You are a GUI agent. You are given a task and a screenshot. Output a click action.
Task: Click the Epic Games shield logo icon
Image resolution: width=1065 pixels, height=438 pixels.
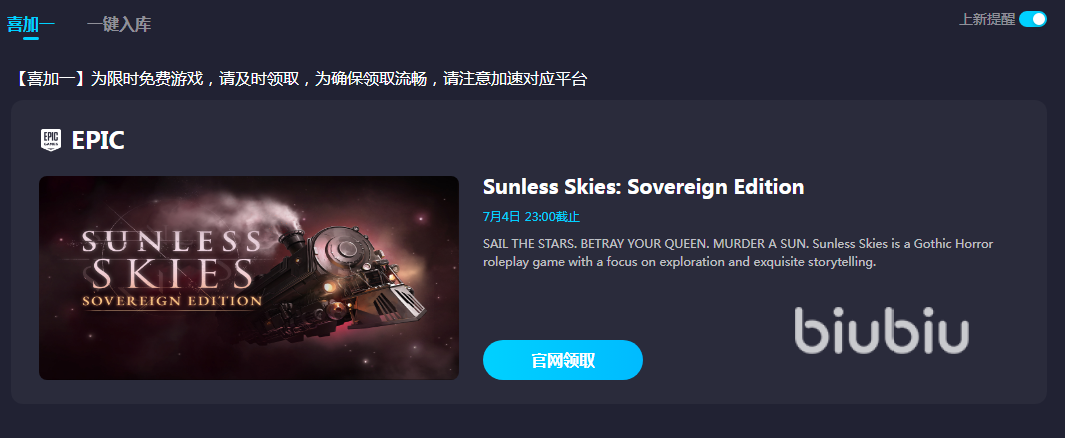click(51, 140)
